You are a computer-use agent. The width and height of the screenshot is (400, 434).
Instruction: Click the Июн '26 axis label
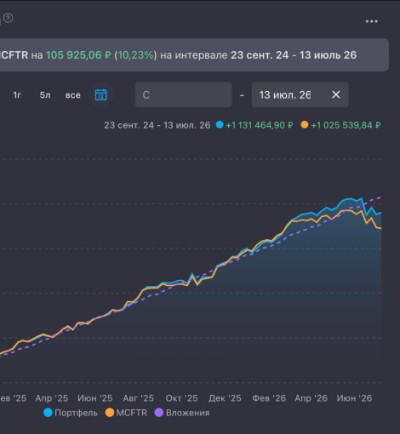354,398
